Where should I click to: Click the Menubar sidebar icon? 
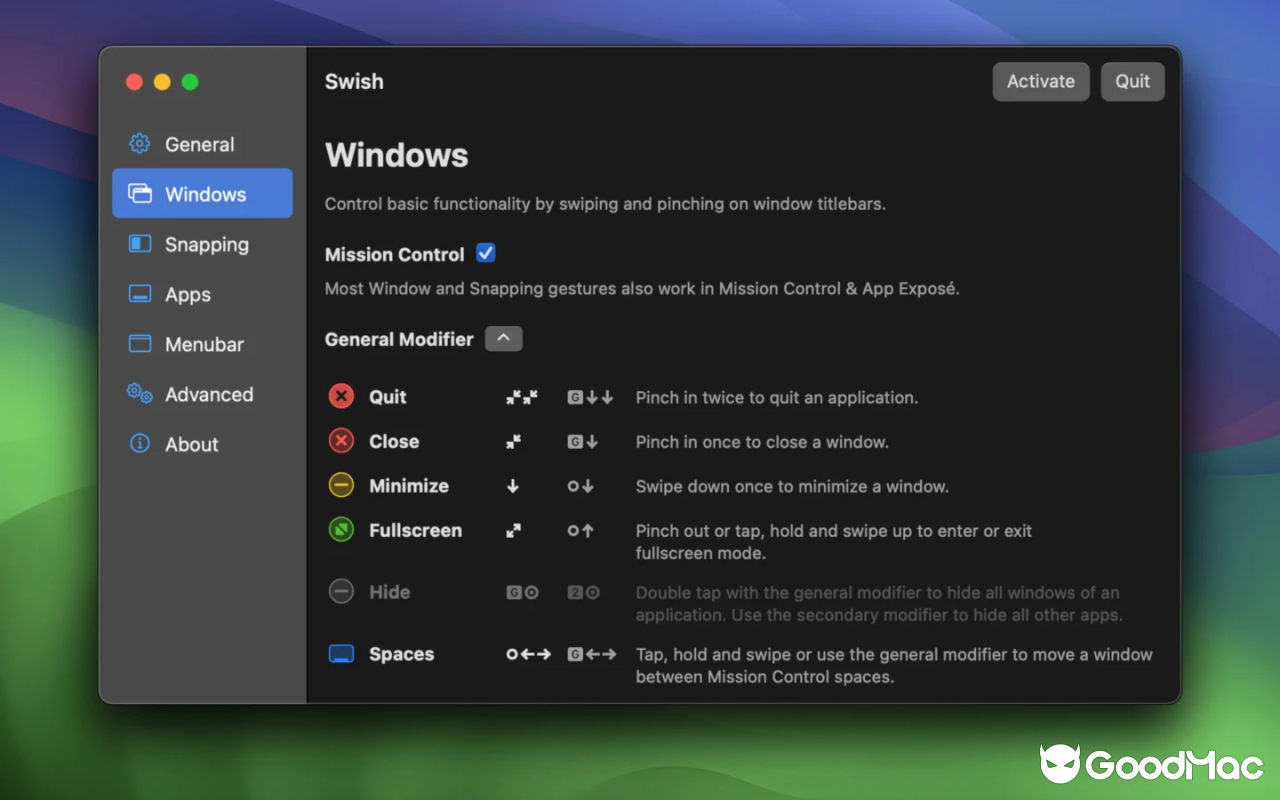click(138, 343)
